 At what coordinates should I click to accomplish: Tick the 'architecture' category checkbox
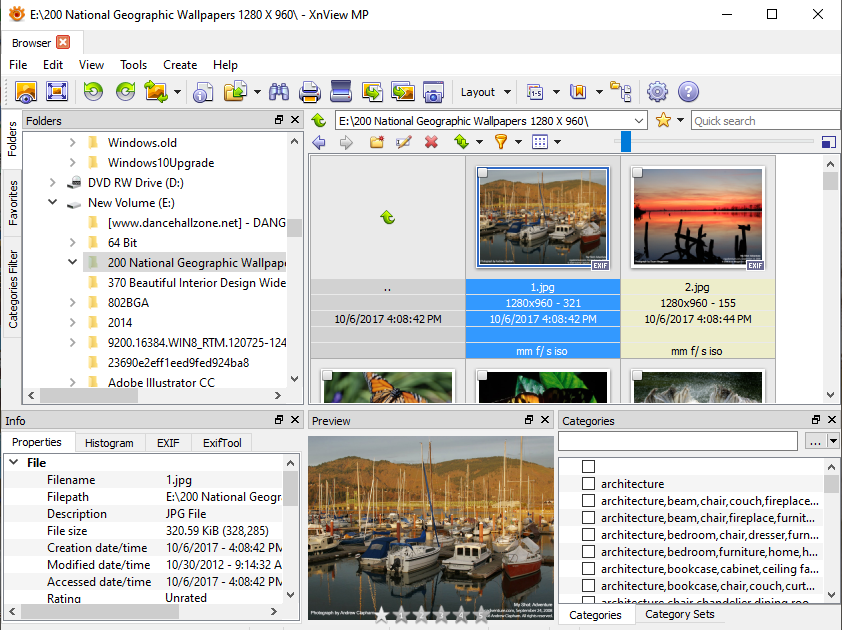click(588, 484)
